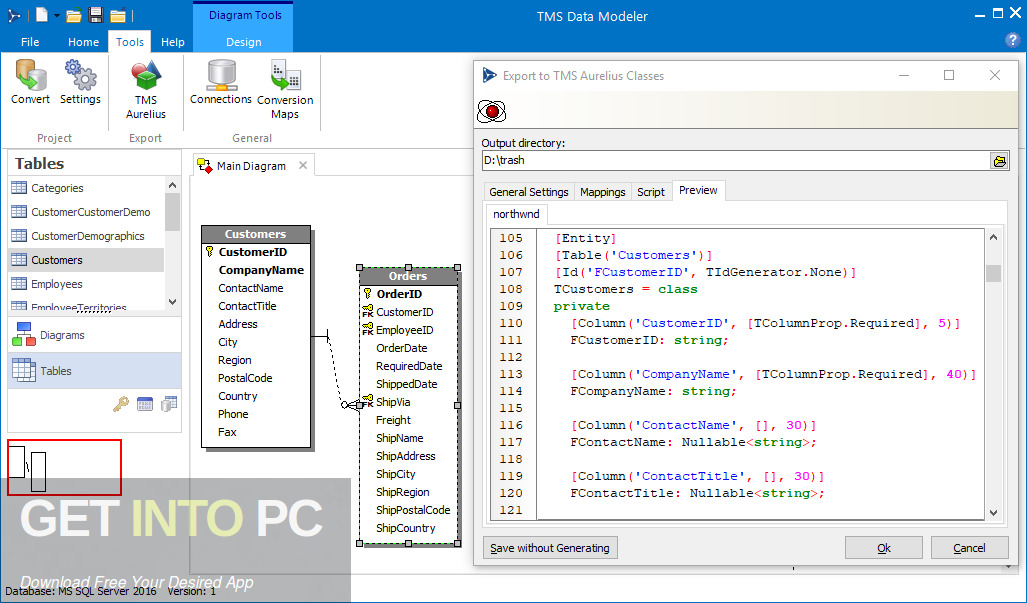Click Tables list scroll down arrow
This screenshot has width=1027, height=603.
[x=172, y=302]
